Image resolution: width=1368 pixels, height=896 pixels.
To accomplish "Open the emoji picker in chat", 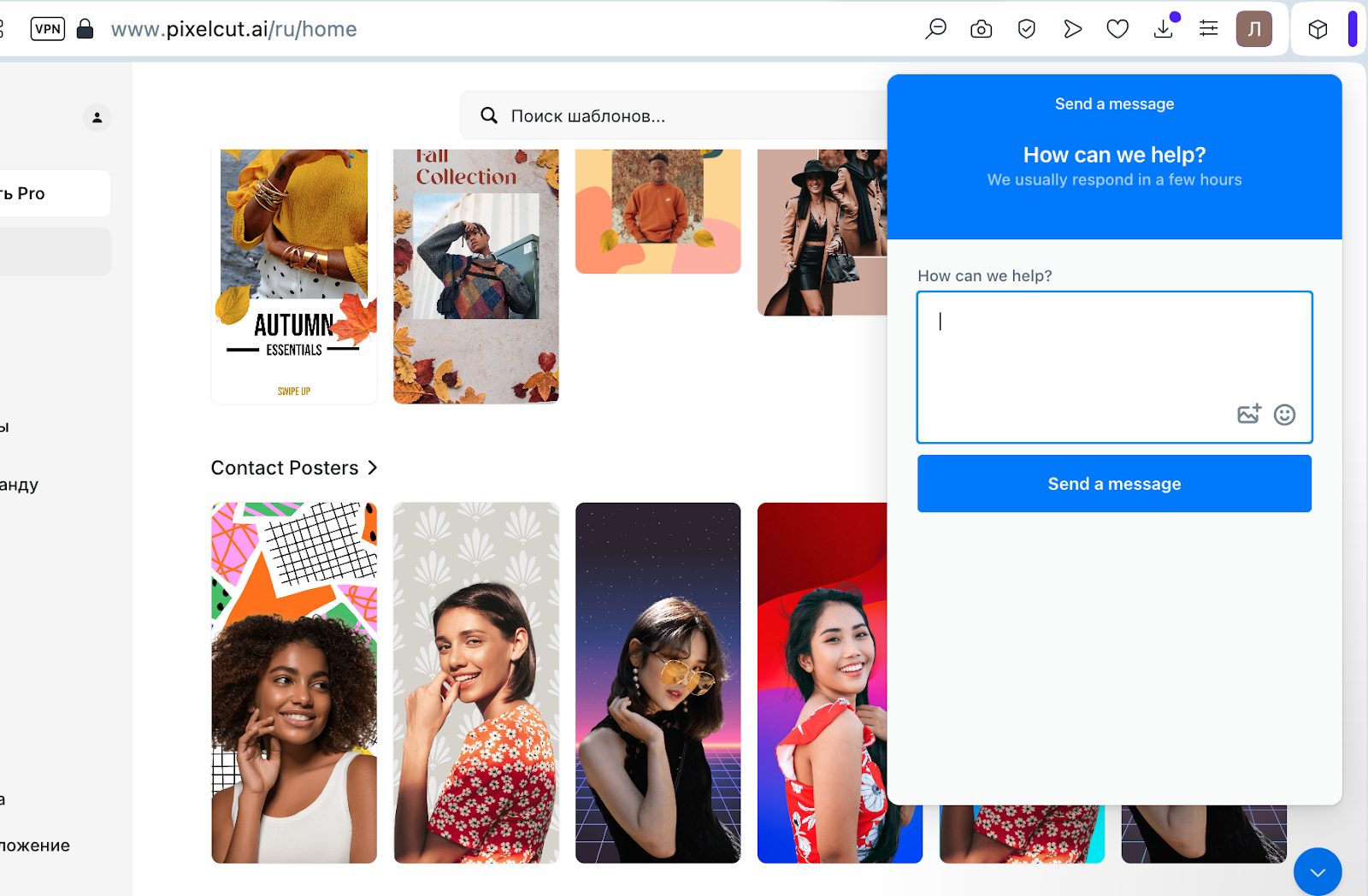I will (x=1284, y=415).
